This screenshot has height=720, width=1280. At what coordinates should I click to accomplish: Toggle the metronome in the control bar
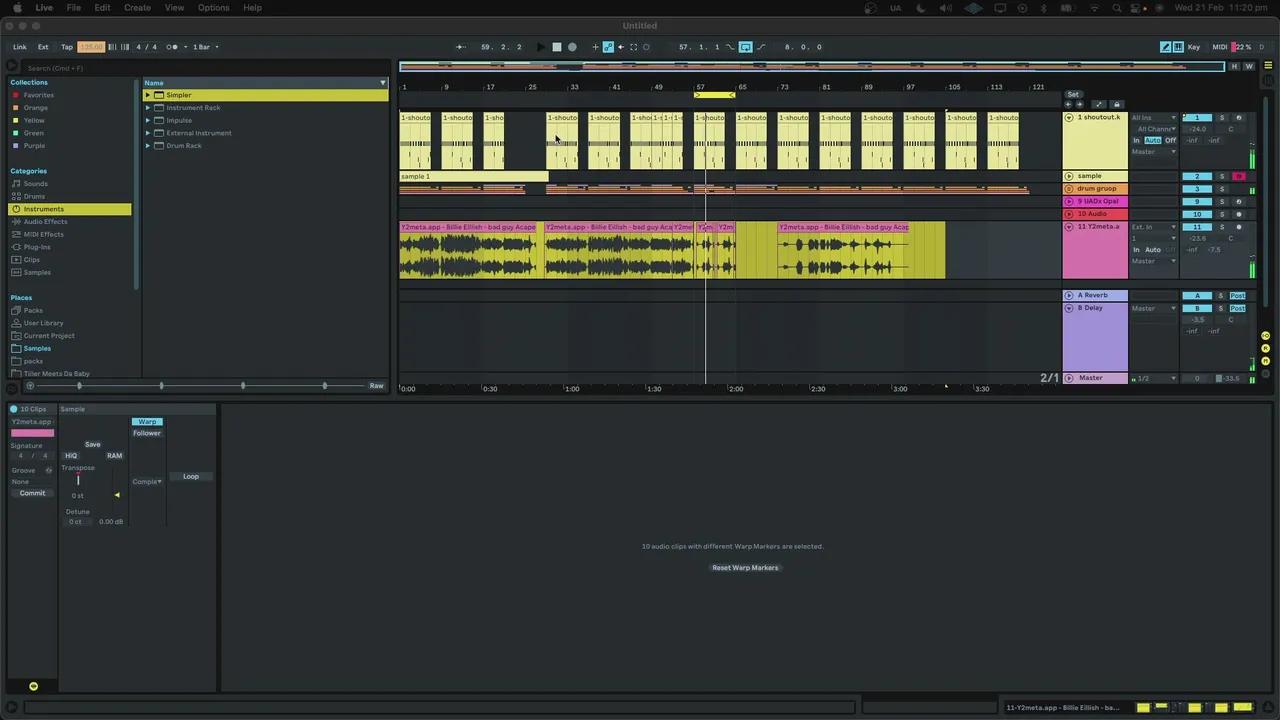point(172,47)
